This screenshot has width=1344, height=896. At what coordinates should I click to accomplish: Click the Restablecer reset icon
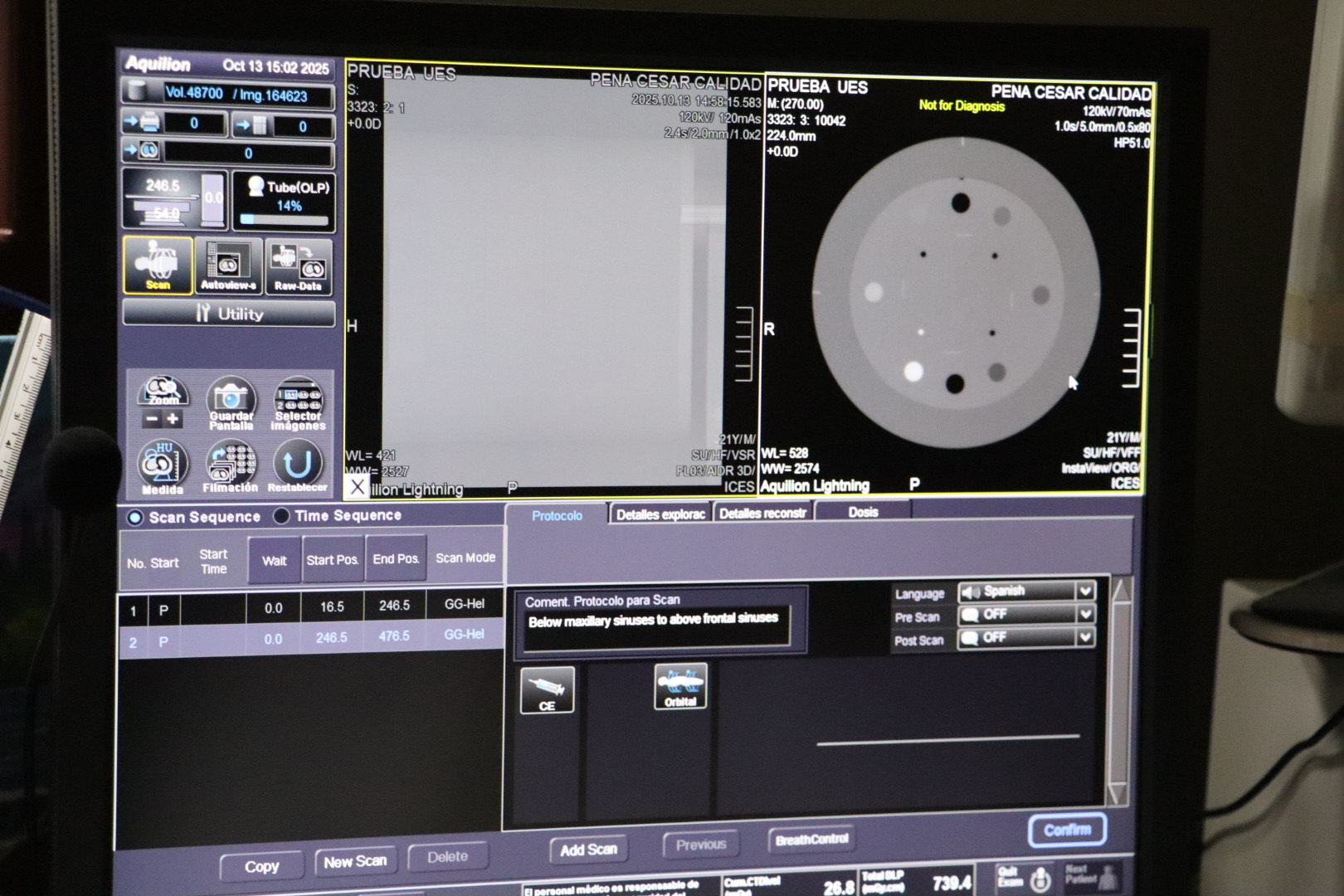pos(297,466)
